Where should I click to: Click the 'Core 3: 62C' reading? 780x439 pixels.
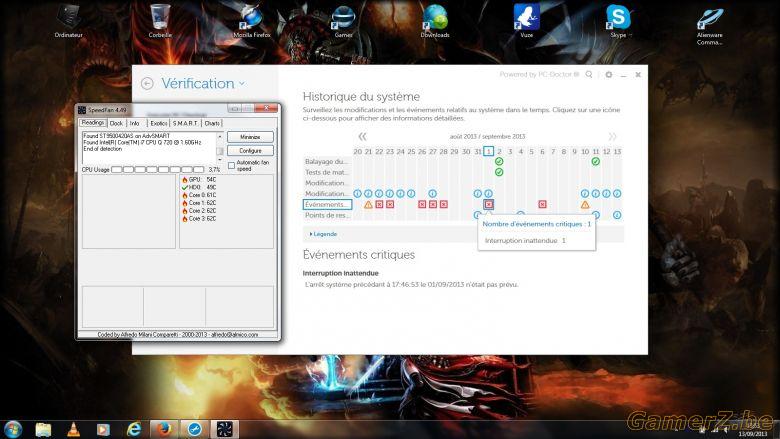click(199, 219)
